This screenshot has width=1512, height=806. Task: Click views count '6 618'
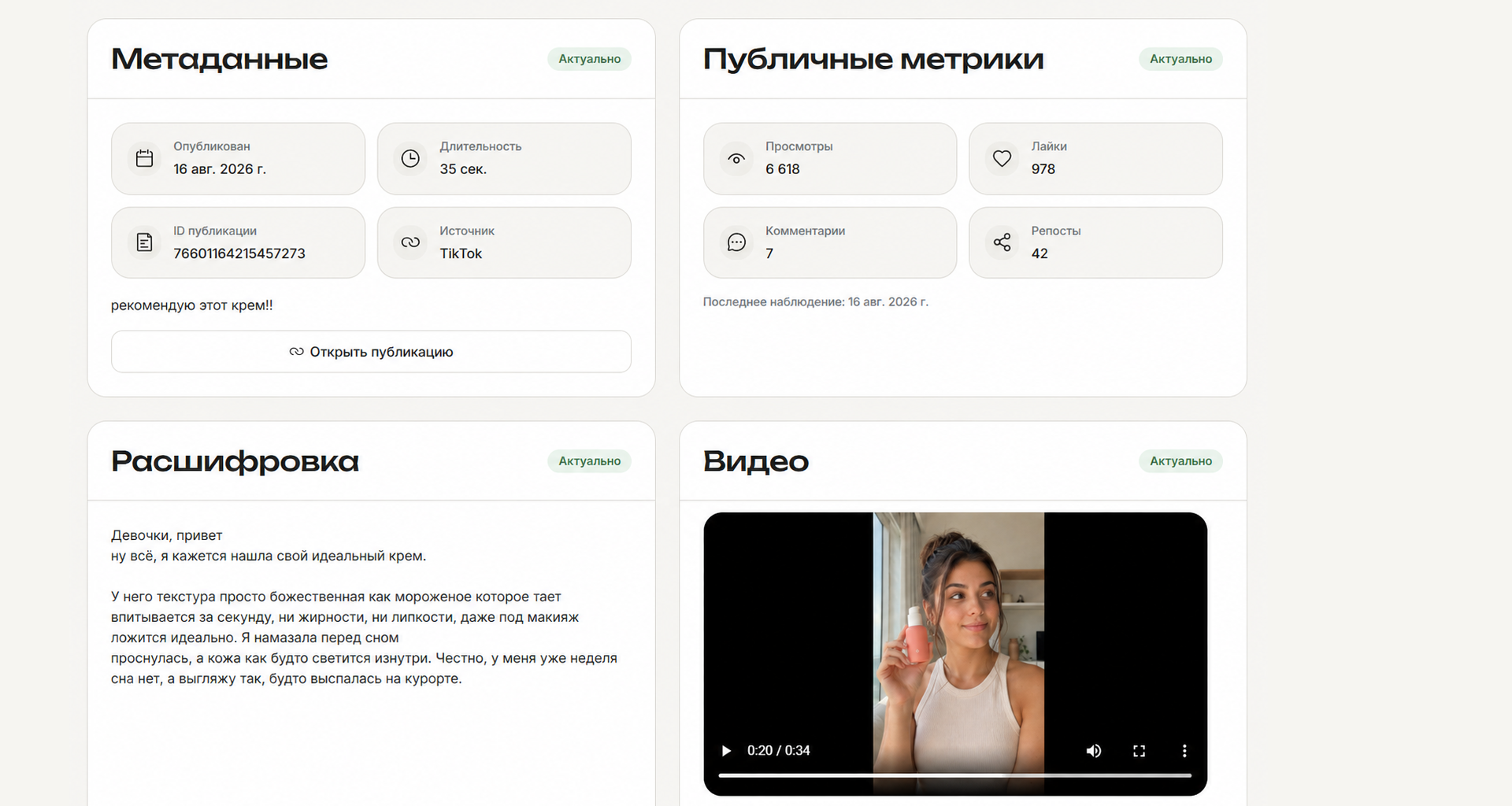pos(783,169)
